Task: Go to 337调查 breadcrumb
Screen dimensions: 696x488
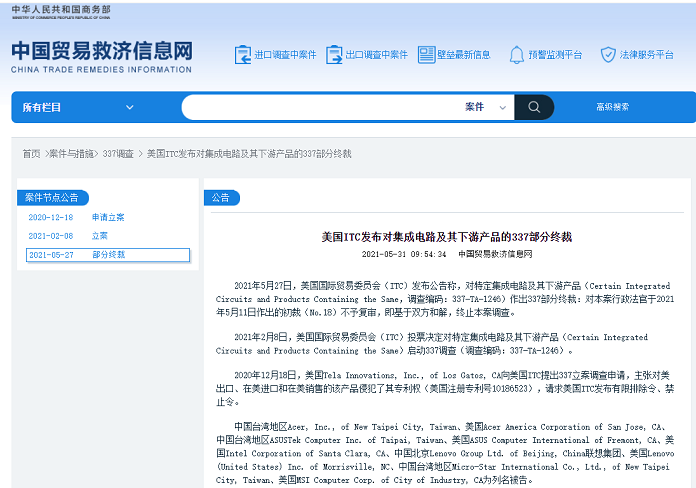Action: click(x=118, y=154)
